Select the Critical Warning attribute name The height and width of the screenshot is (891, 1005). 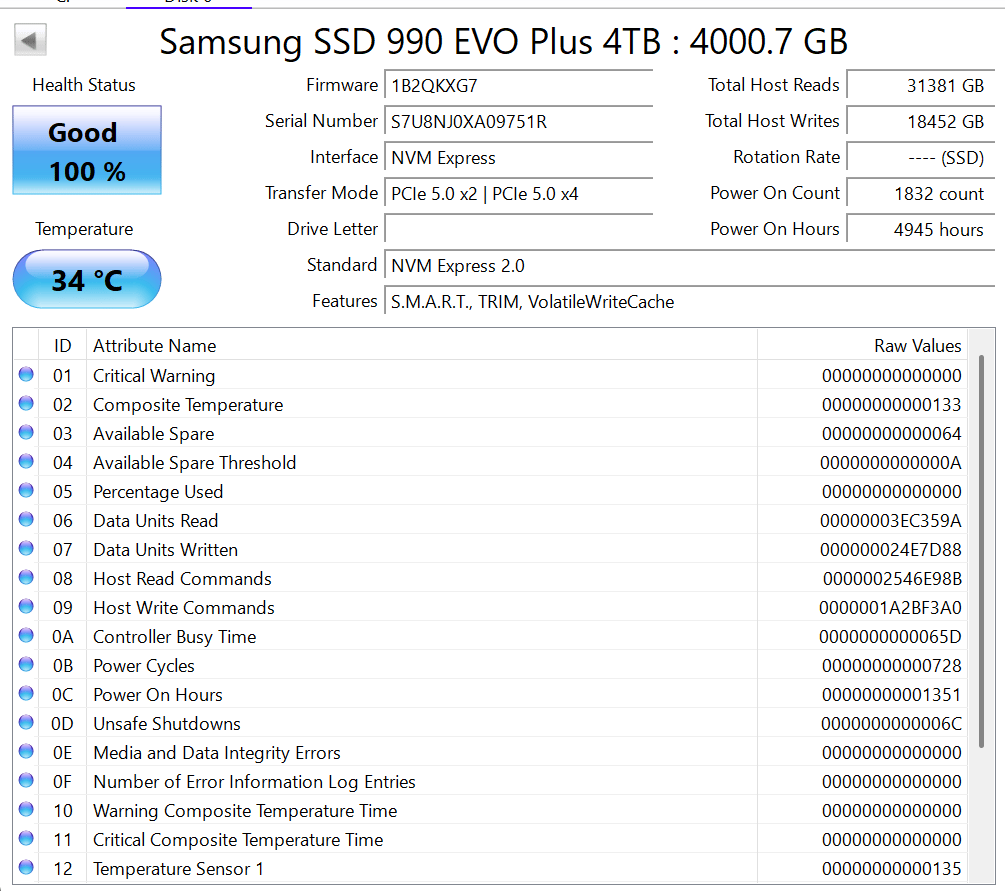154,376
